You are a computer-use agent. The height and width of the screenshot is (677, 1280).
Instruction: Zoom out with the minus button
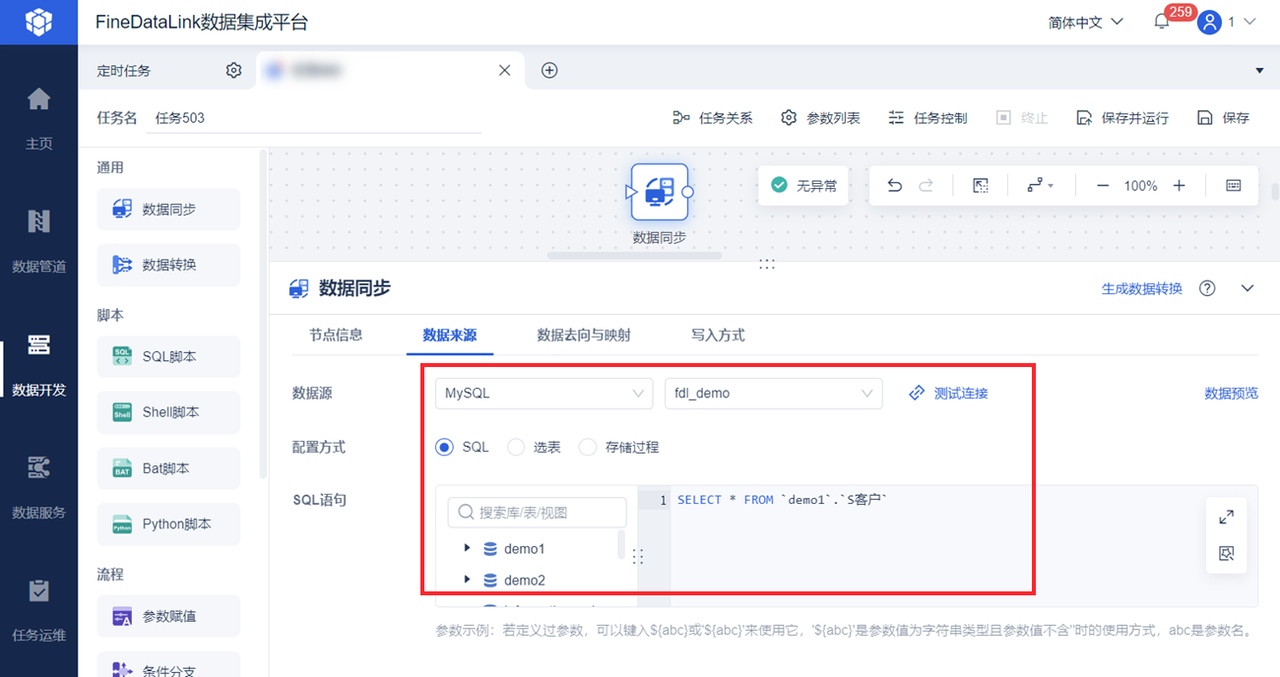click(x=1103, y=186)
